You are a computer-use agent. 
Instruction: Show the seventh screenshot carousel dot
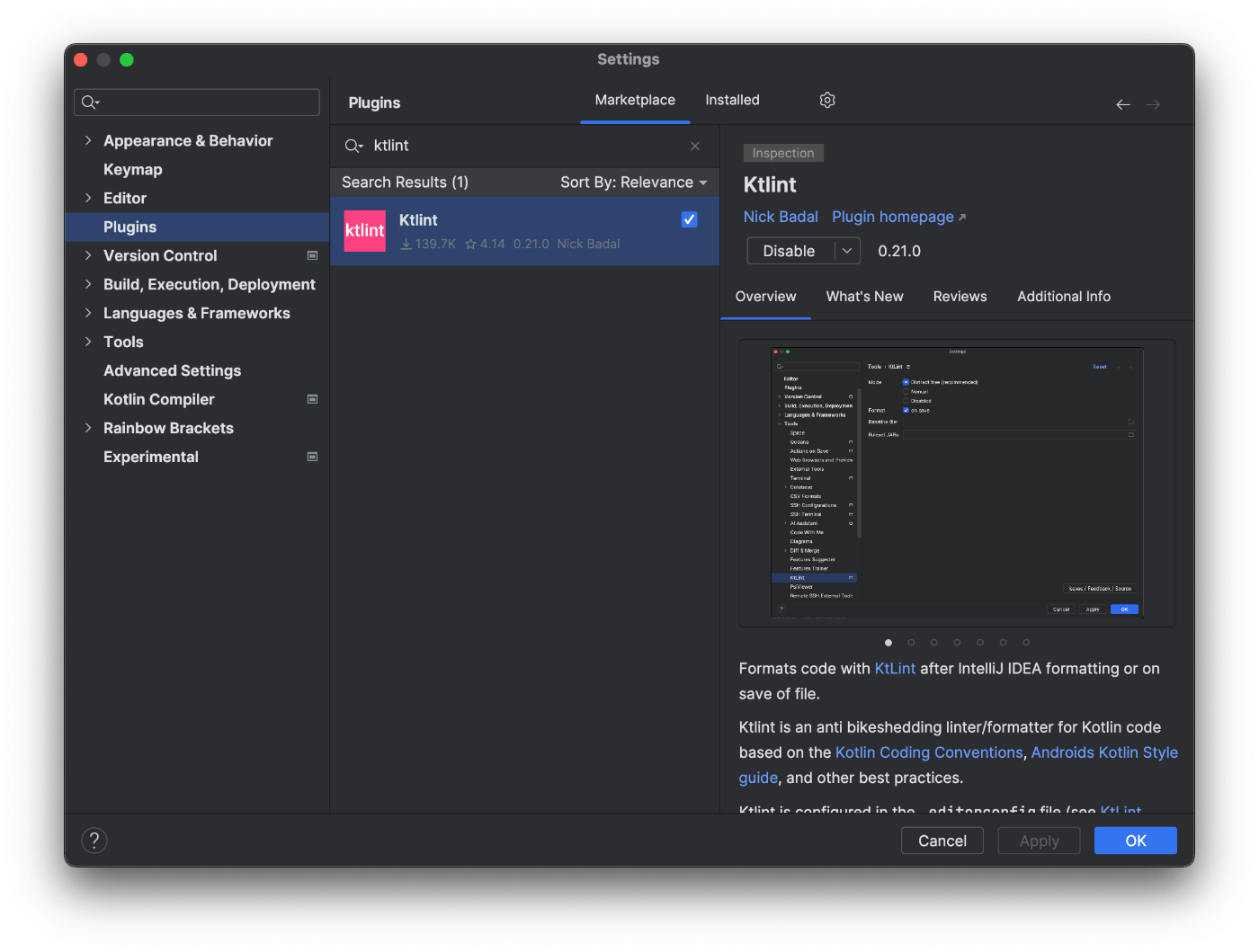1026,643
